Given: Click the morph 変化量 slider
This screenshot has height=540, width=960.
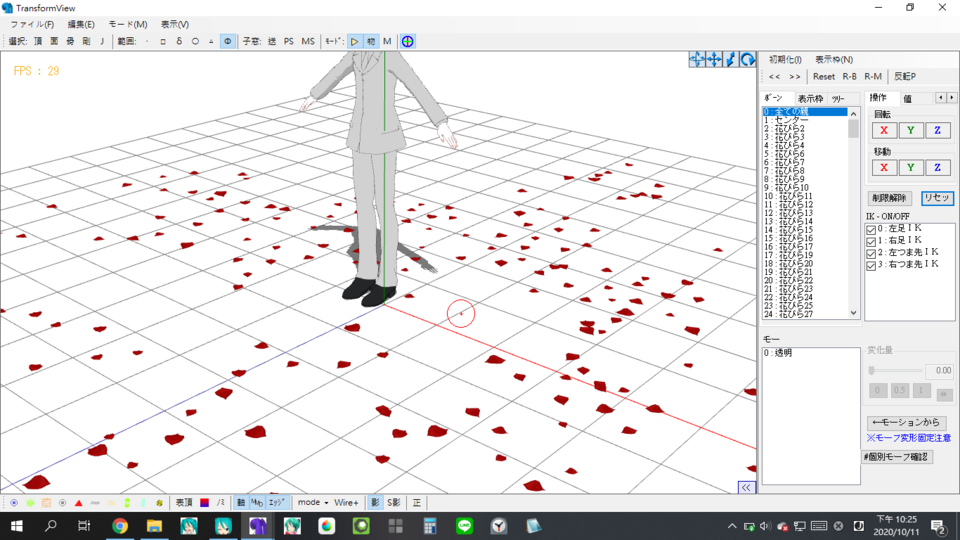Looking at the screenshot, I should 896,370.
